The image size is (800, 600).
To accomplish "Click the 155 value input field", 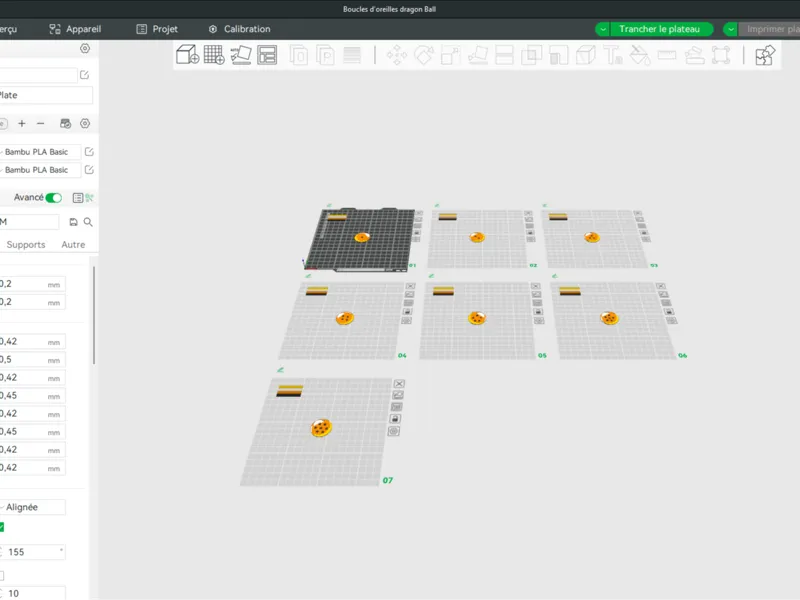I will 33,552.
